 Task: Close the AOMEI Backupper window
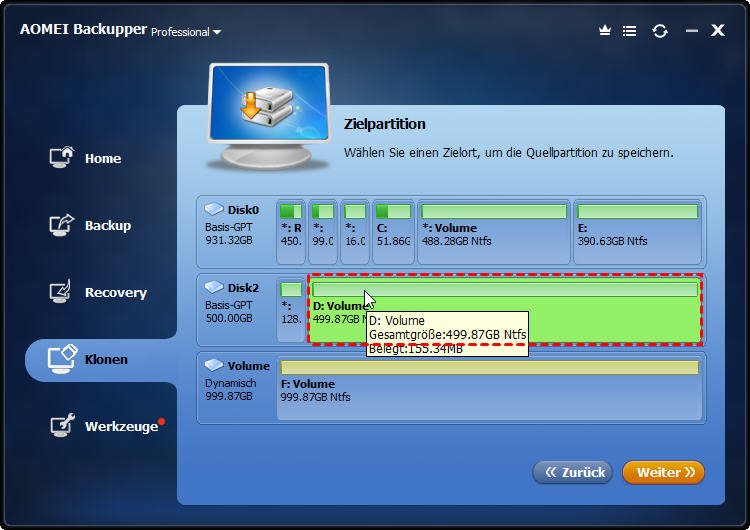tap(717, 31)
